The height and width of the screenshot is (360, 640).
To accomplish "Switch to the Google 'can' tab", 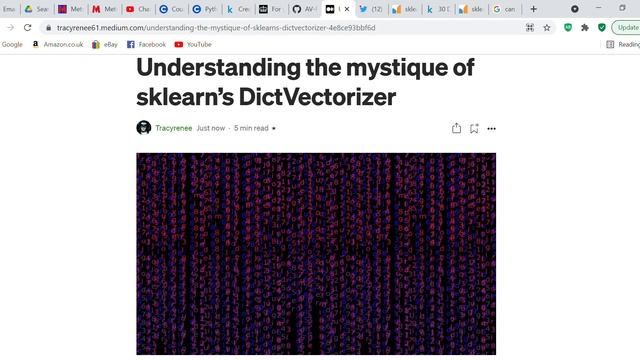I will coord(504,9).
